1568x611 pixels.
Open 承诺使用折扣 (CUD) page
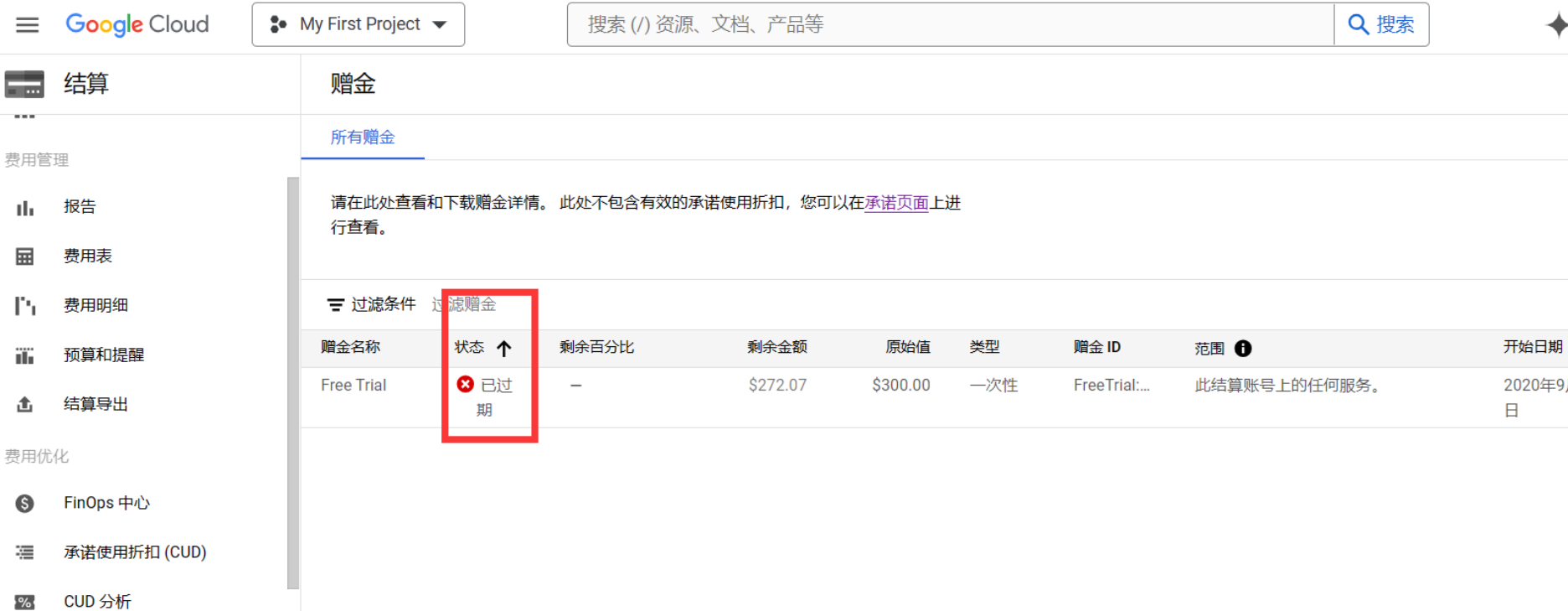click(135, 552)
